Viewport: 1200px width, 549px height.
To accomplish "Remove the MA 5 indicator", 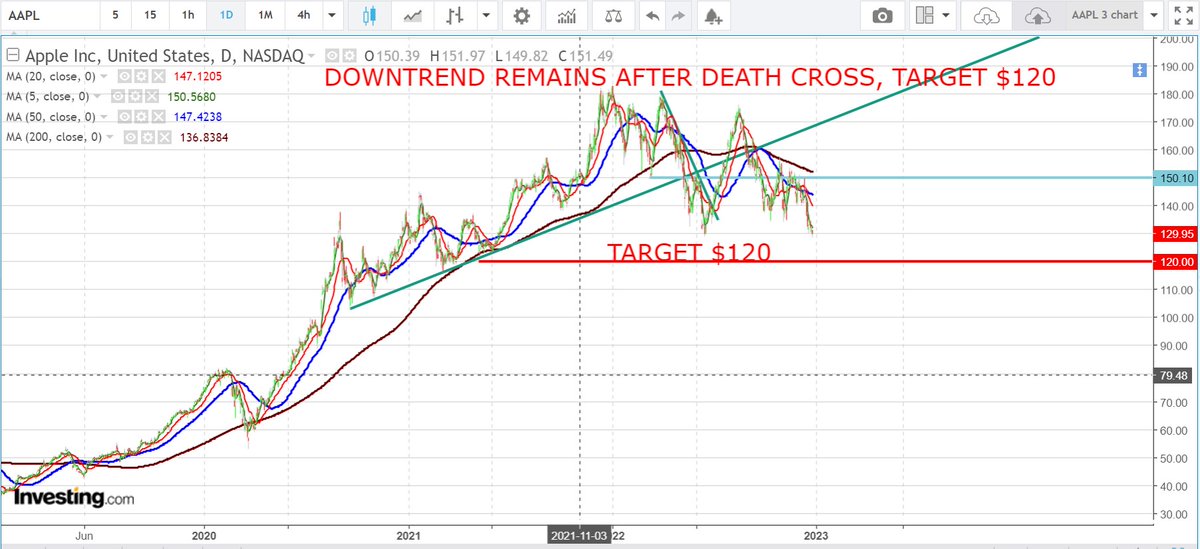I will point(152,97).
